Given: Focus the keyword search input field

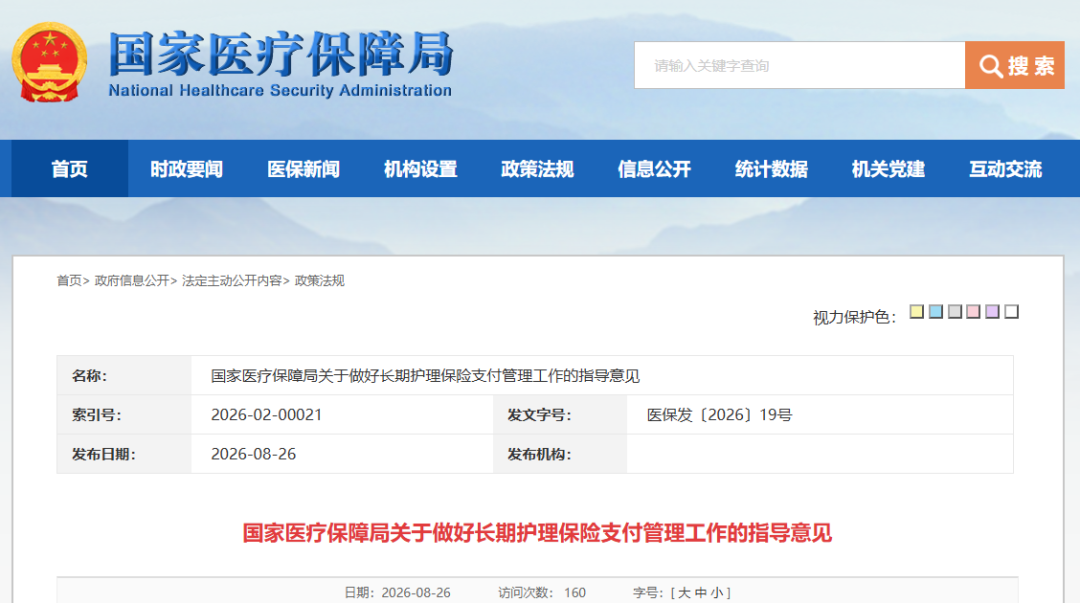Looking at the screenshot, I should [800, 65].
